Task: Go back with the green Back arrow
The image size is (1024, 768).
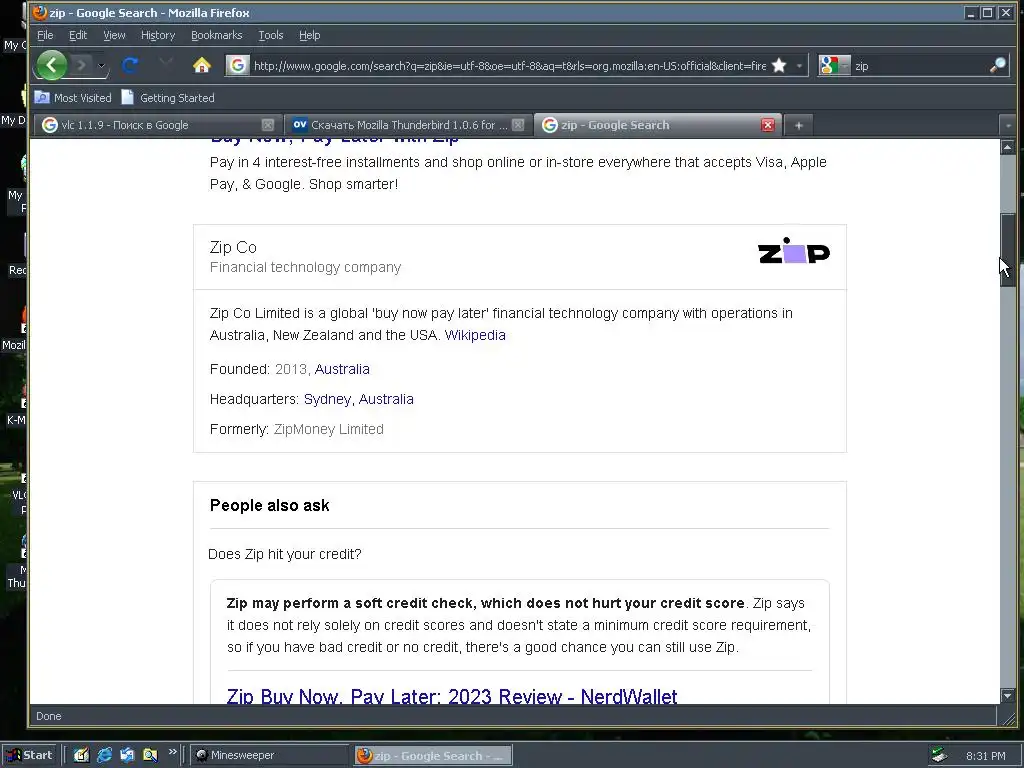Action: pos(52,65)
